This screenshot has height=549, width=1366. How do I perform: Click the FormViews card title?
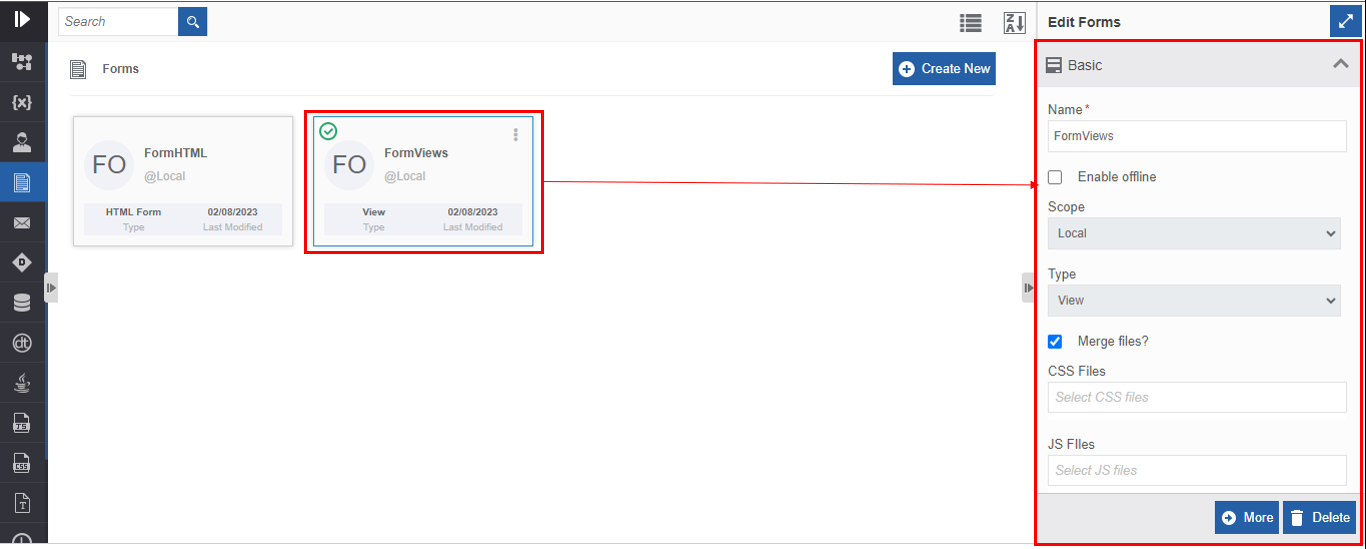point(416,153)
